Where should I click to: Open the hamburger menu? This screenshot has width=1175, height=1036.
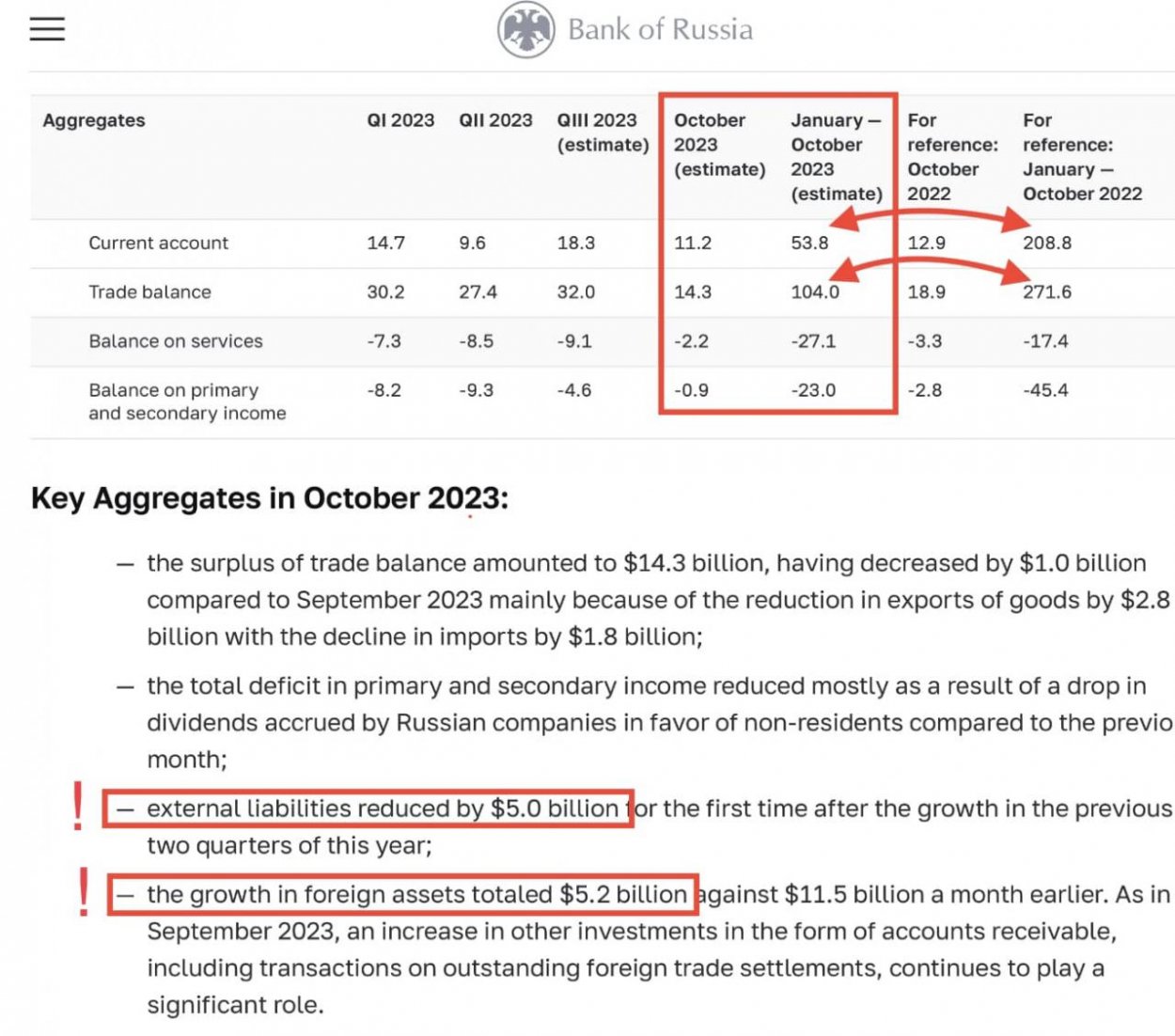click(x=47, y=29)
